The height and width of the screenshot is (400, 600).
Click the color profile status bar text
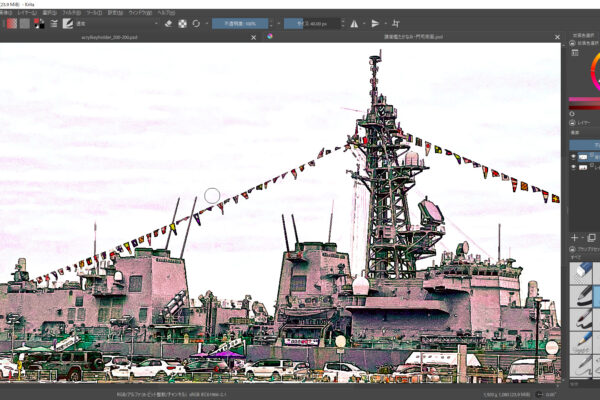(171, 394)
